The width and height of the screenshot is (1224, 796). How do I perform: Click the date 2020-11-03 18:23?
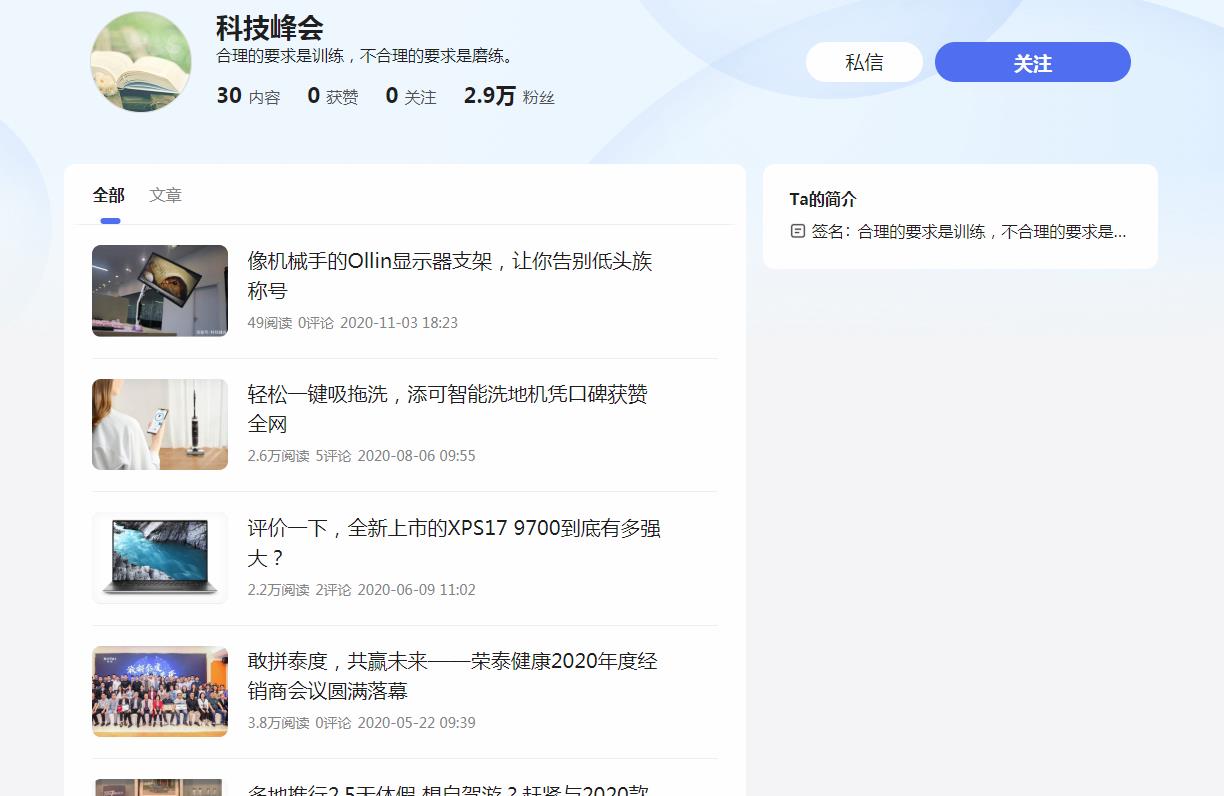399,323
